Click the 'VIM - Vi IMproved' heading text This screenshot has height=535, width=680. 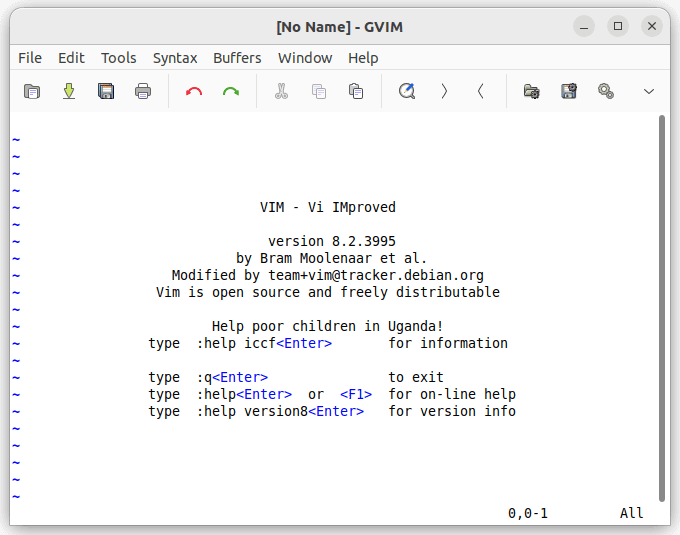(328, 207)
